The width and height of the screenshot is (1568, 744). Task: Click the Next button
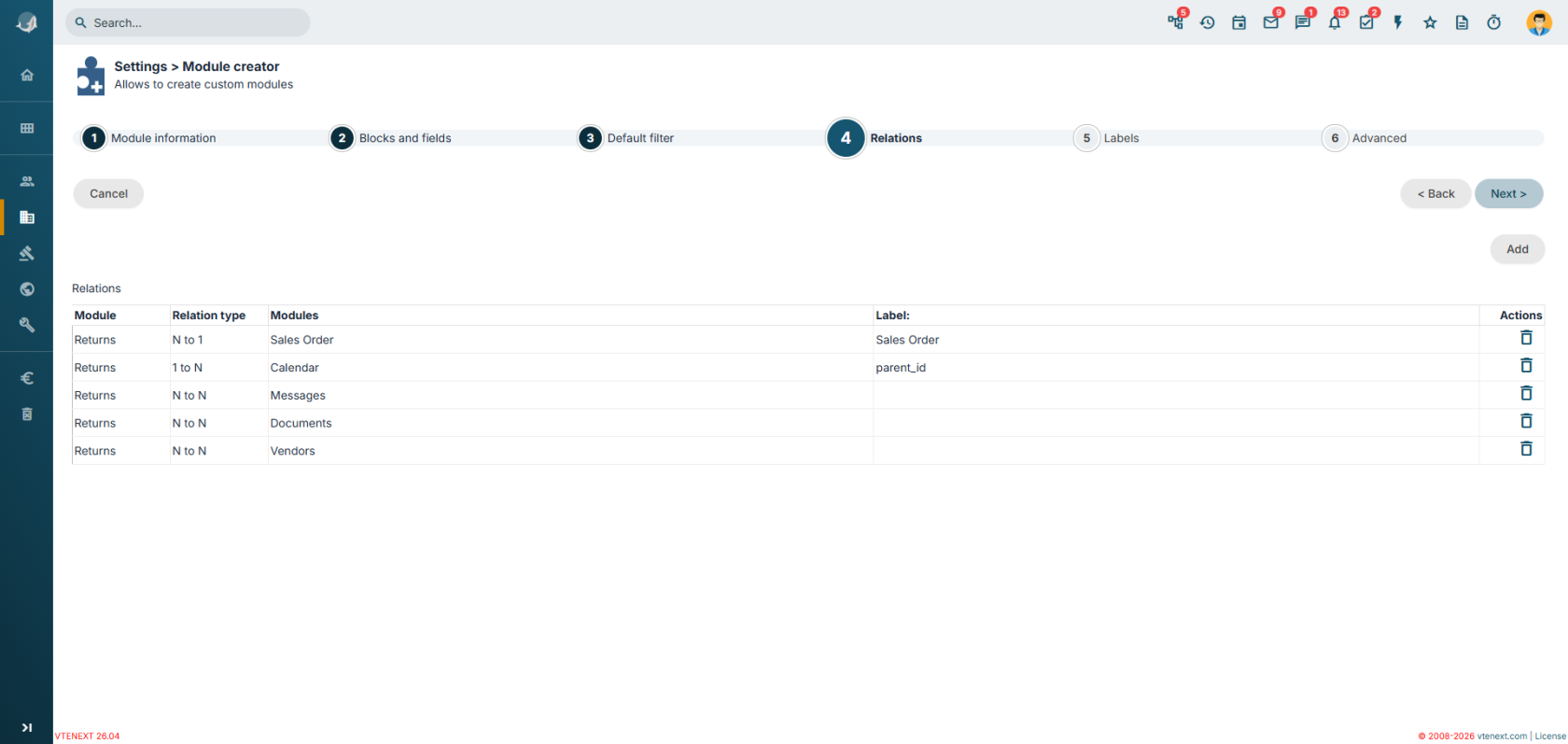pyautogui.click(x=1508, y=193)
